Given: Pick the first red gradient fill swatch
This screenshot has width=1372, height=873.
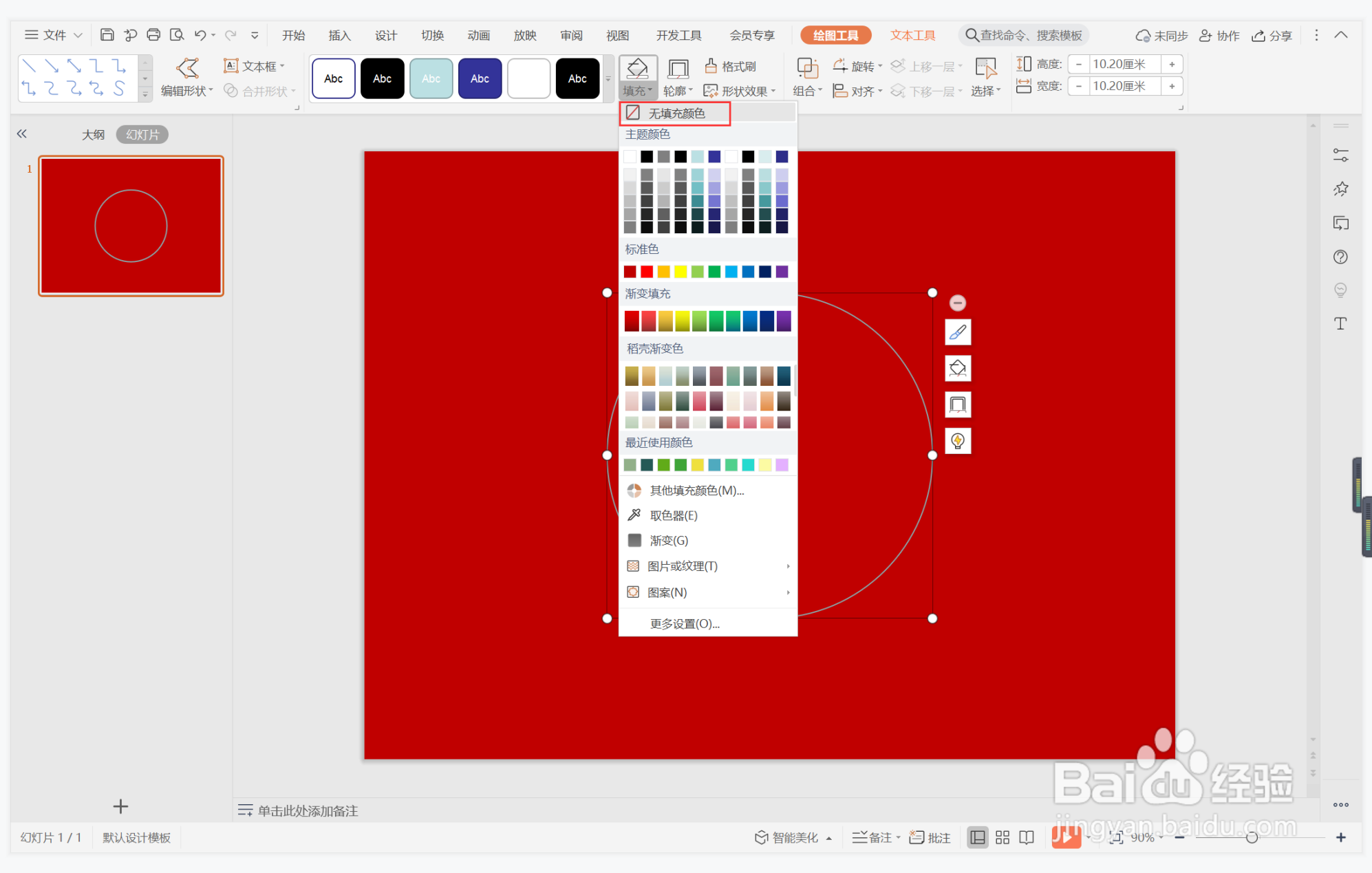Looking at the screenshot, I should tap(632, 321).
